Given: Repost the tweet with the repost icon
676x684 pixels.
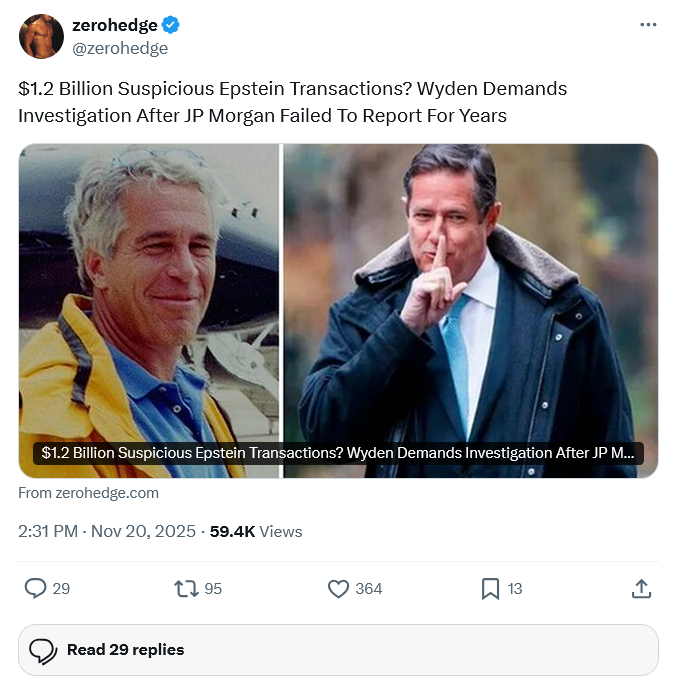Looking at the screenshot, I should [x=186, y=589].
